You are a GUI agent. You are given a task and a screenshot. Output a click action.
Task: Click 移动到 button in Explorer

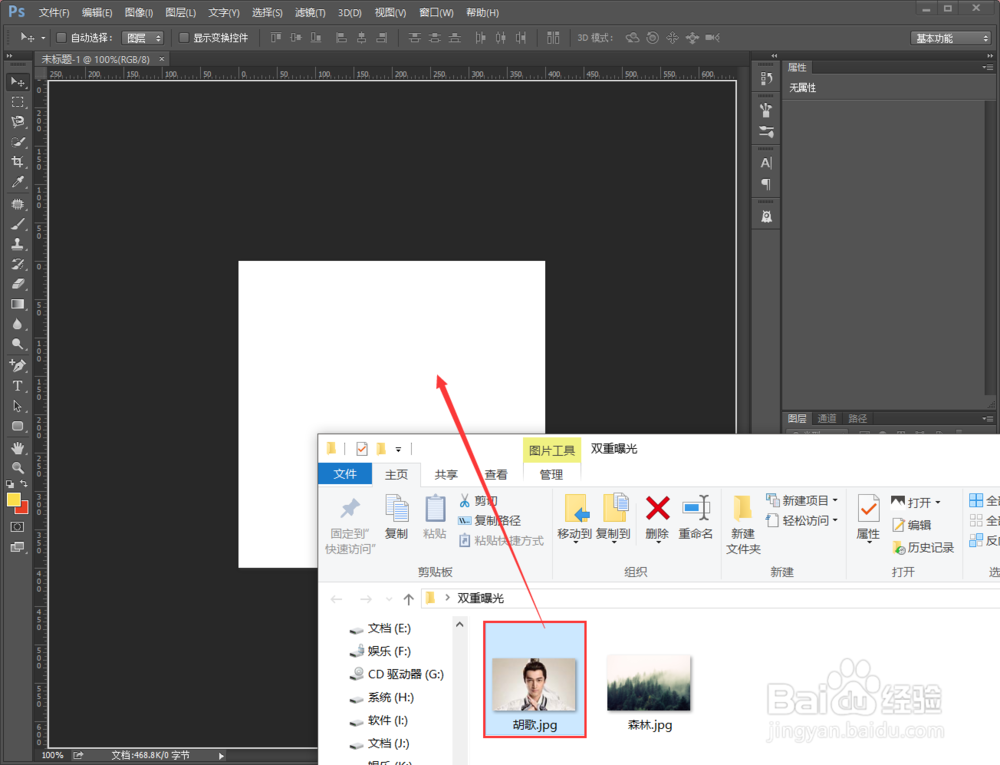pos(575,518)
